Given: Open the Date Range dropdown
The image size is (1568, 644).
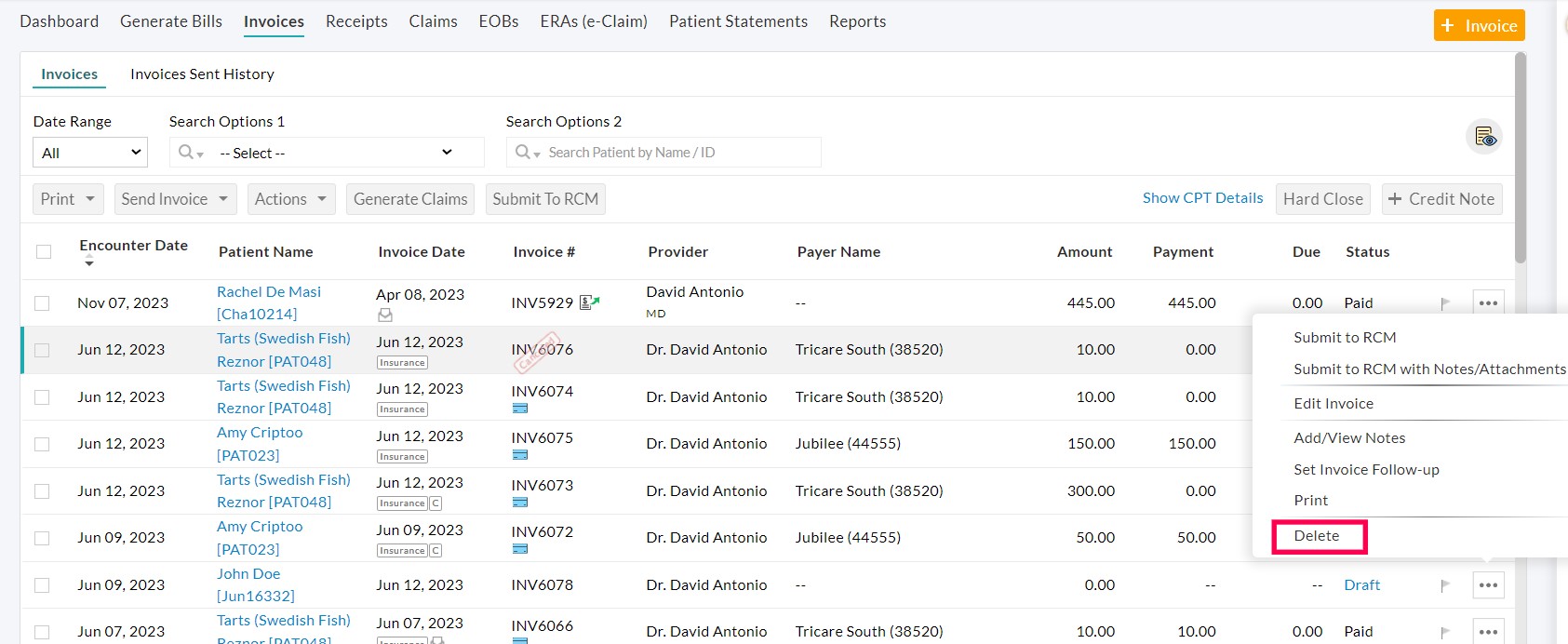Looking at the screenshot, I should (x=90, y=153).
